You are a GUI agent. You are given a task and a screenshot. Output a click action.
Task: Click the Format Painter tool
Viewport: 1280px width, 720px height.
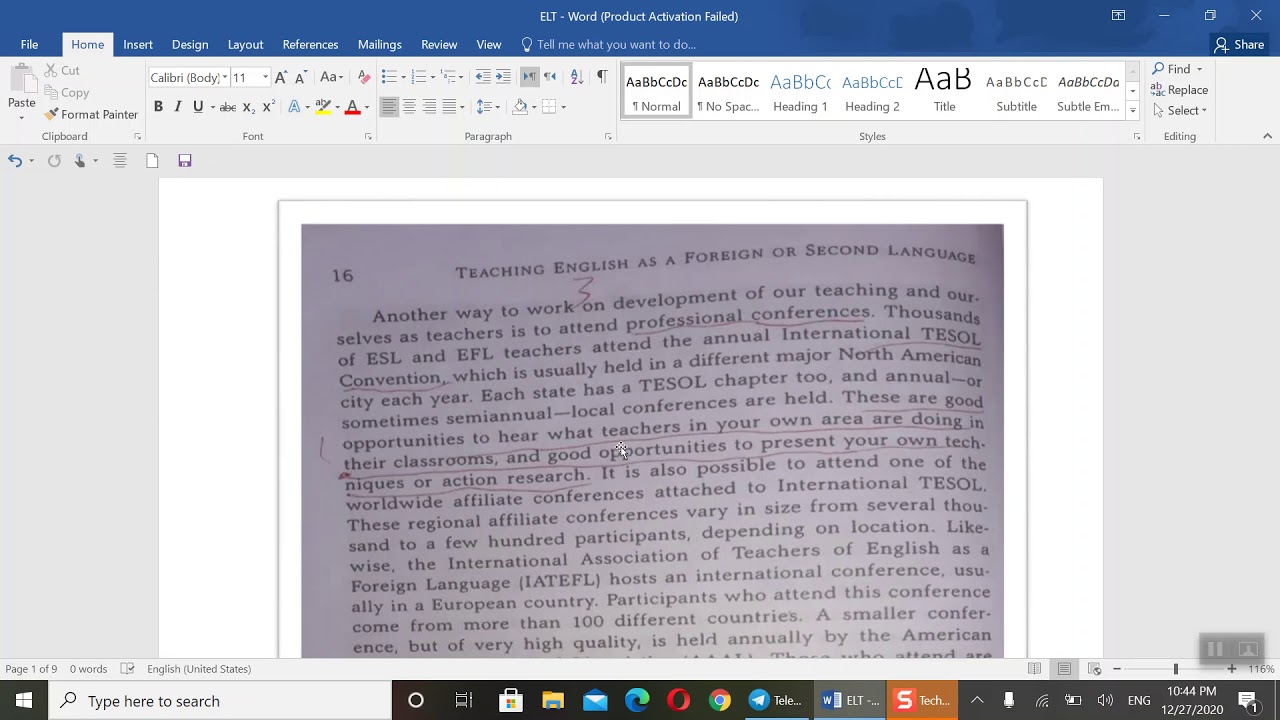[91, 115]
